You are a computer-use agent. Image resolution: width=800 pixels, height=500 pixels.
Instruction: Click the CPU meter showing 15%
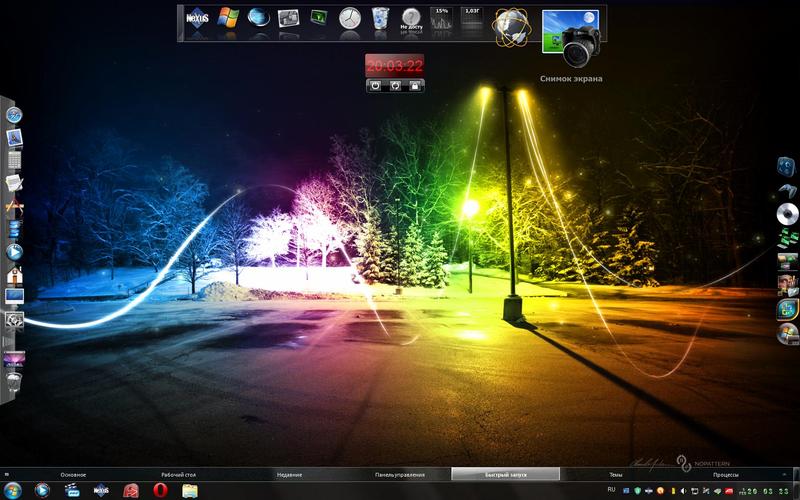(442, 19)
